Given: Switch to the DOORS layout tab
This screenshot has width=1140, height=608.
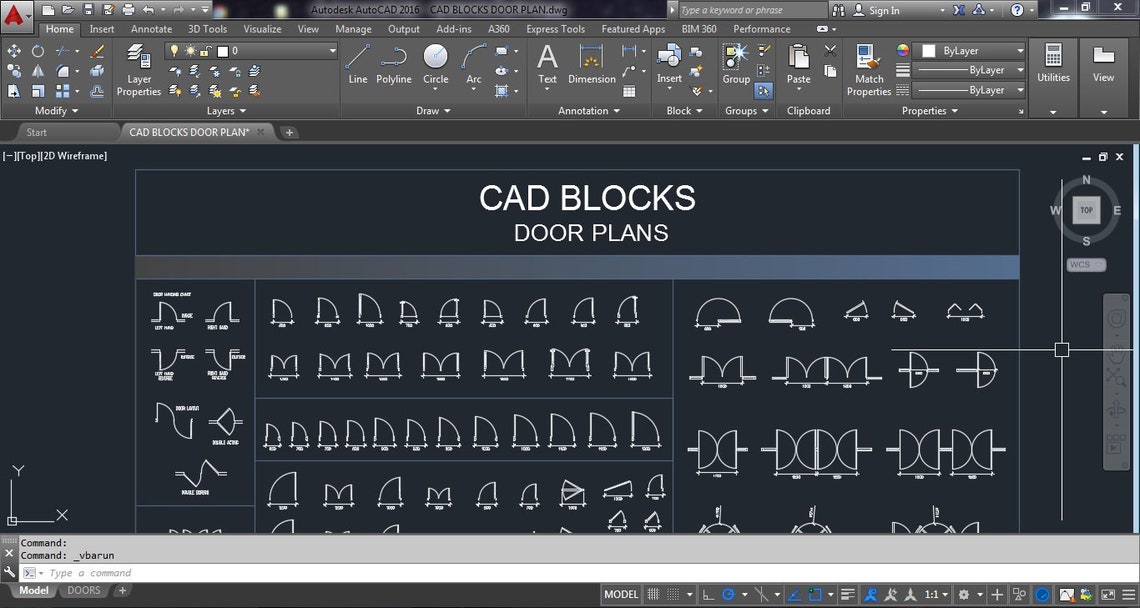Looking at the screenshot, I should [x=84, y=590].
